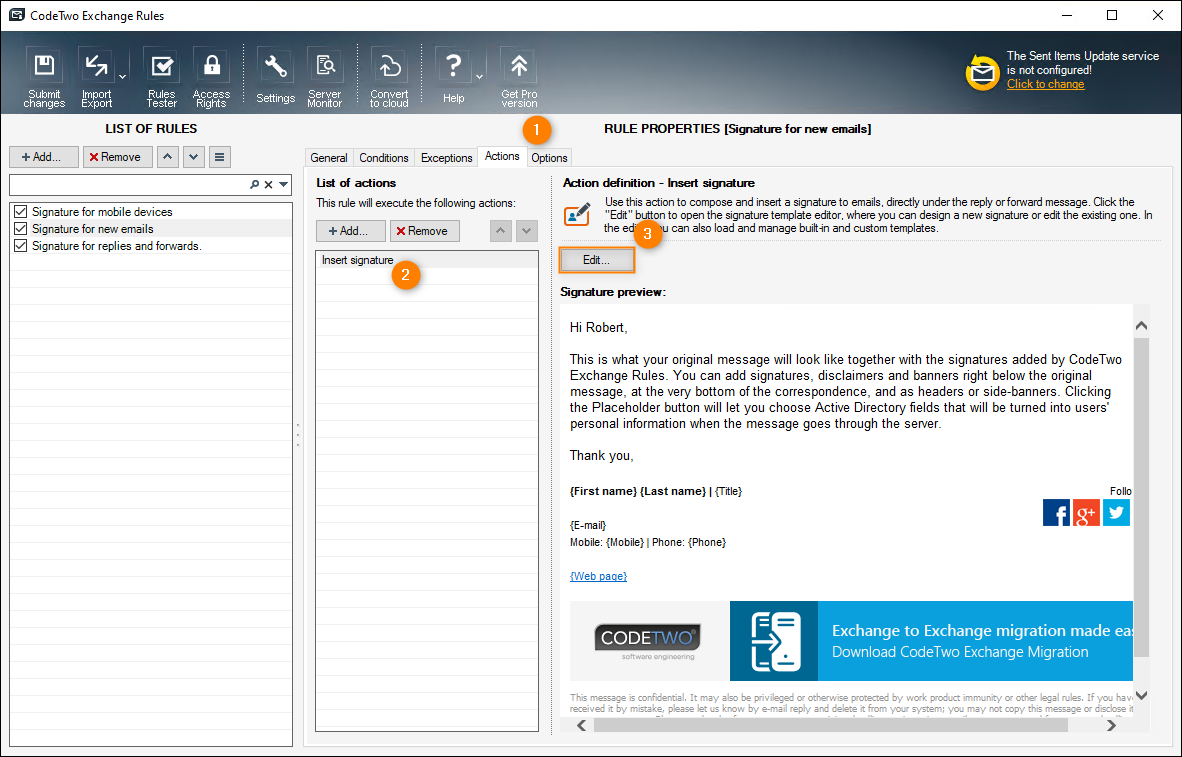Open the Import Export tool
The width and height of the screenshot is (1182, 757).
pos(96,78)
